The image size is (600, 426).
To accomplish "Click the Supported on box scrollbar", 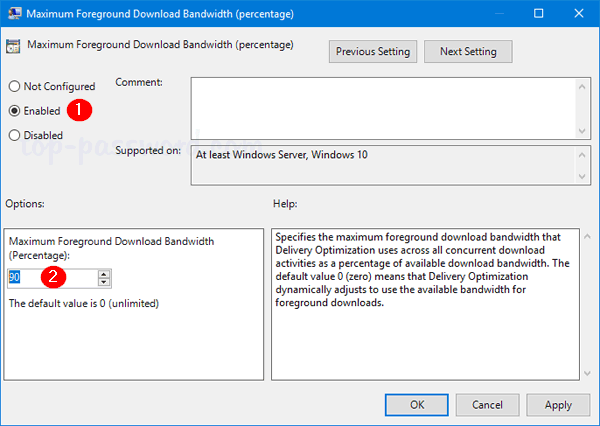I will [x=581, y=165].
